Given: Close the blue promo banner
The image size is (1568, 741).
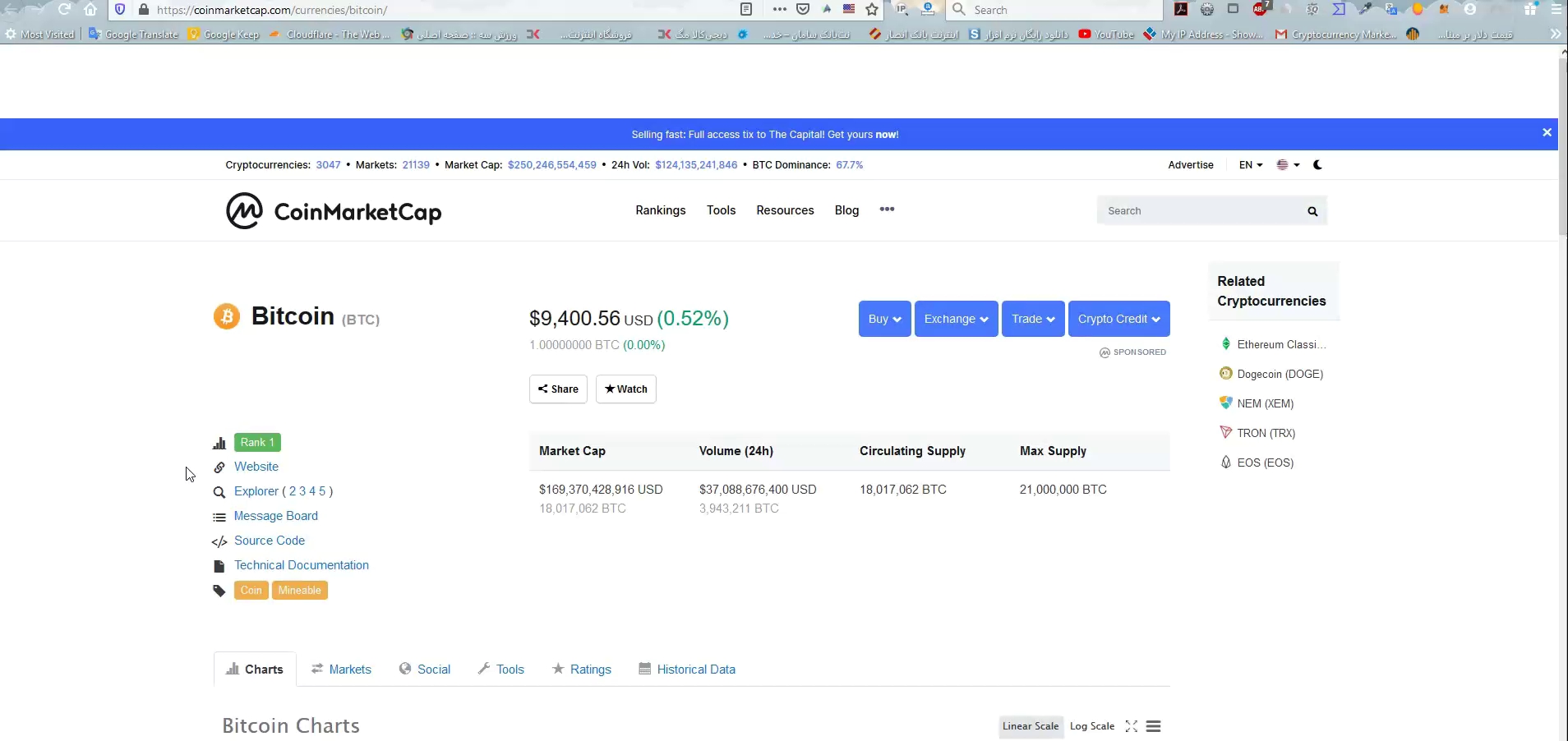Looking at the screenshot, I should [x=1547, y=133].
